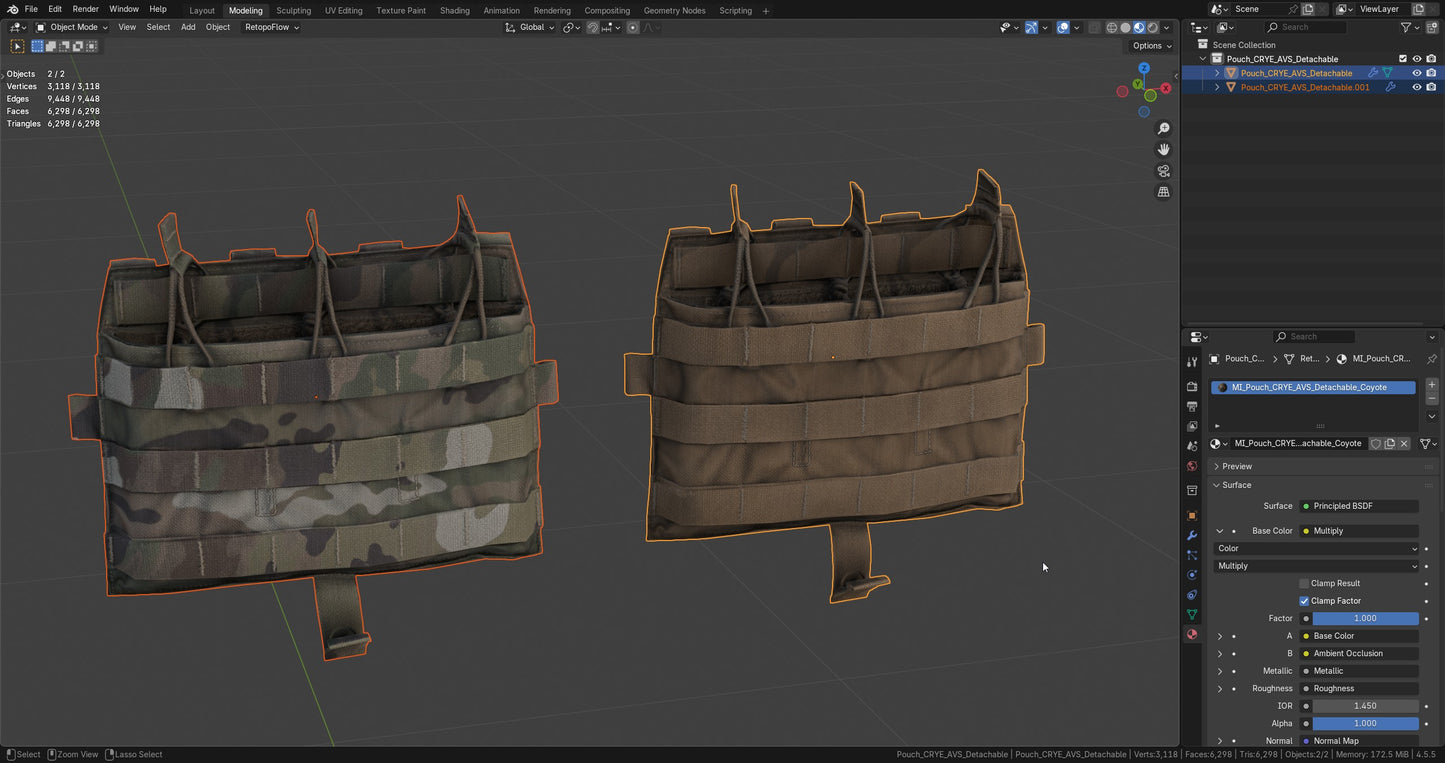Viewport: 1445px width, 763px height.
Task: Enable the Clamp Result checkbox
Action: click(1304, 583)
